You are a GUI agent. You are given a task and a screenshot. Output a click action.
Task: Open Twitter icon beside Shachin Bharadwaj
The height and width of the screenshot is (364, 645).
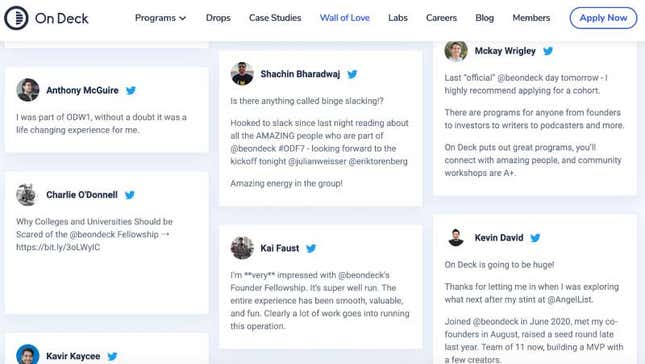(352, 74)
